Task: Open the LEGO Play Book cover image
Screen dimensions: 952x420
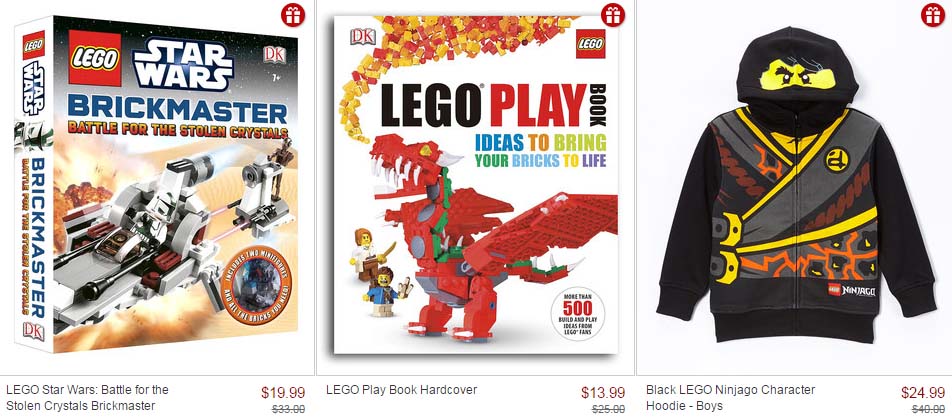Action: [x=476, y=185]
